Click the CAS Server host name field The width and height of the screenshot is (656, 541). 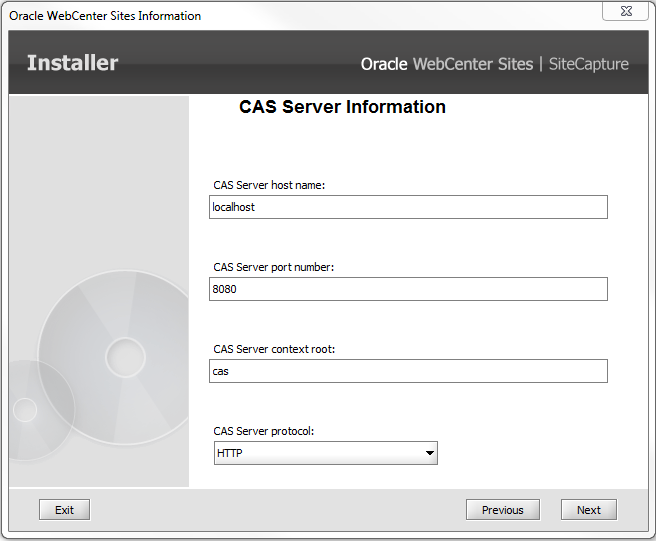[408, 207]
